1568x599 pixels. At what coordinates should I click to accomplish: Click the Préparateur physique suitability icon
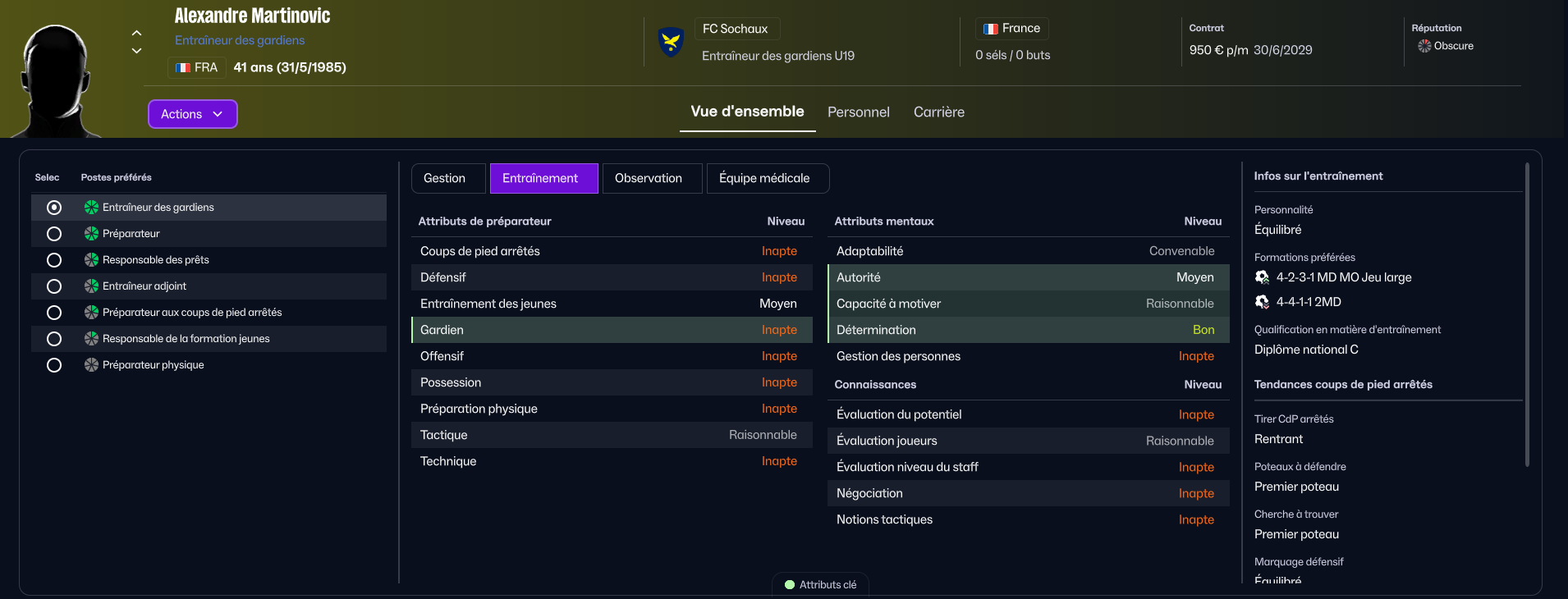(91, 365)
